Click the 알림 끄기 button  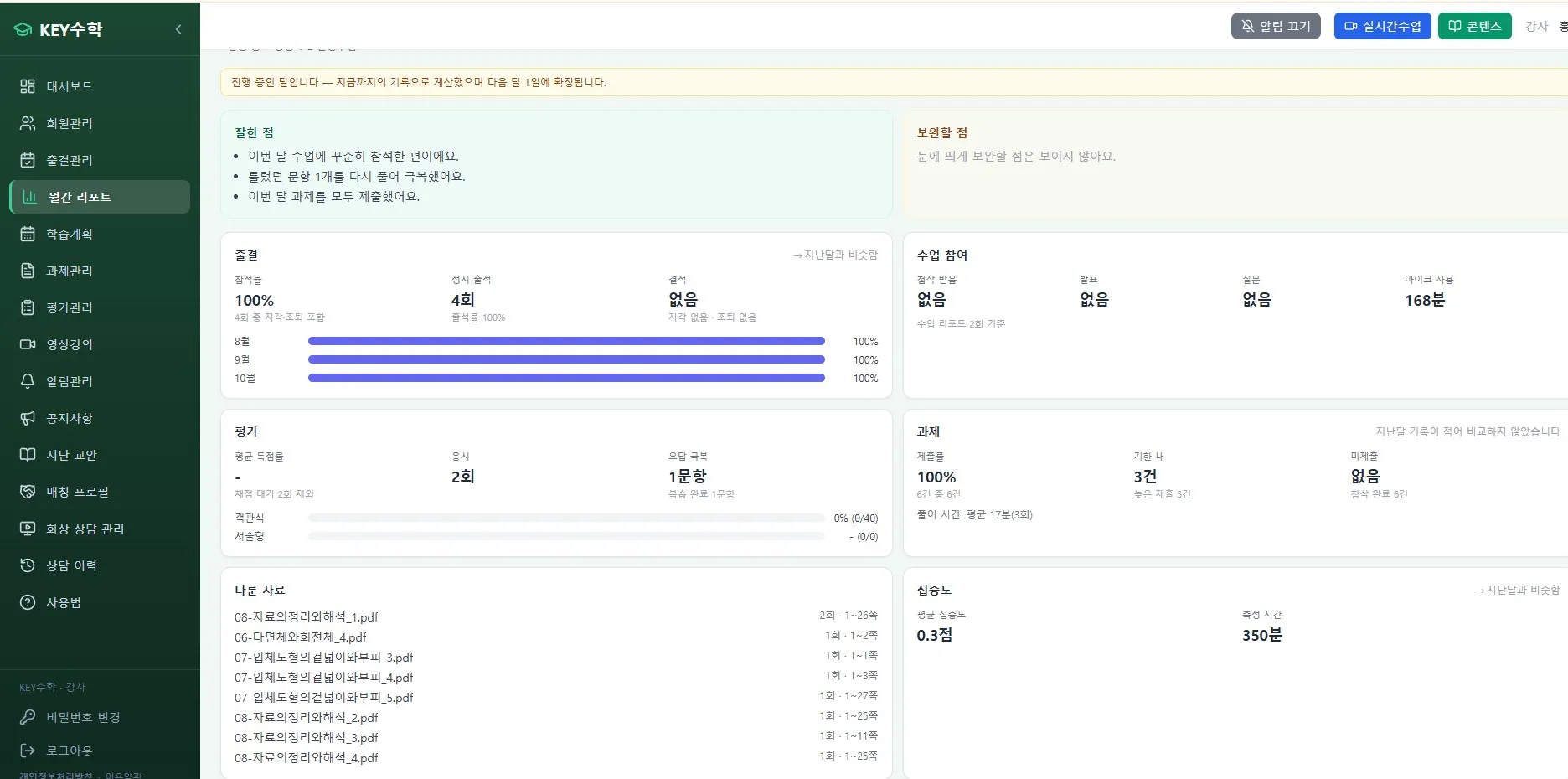point(1276,26)
